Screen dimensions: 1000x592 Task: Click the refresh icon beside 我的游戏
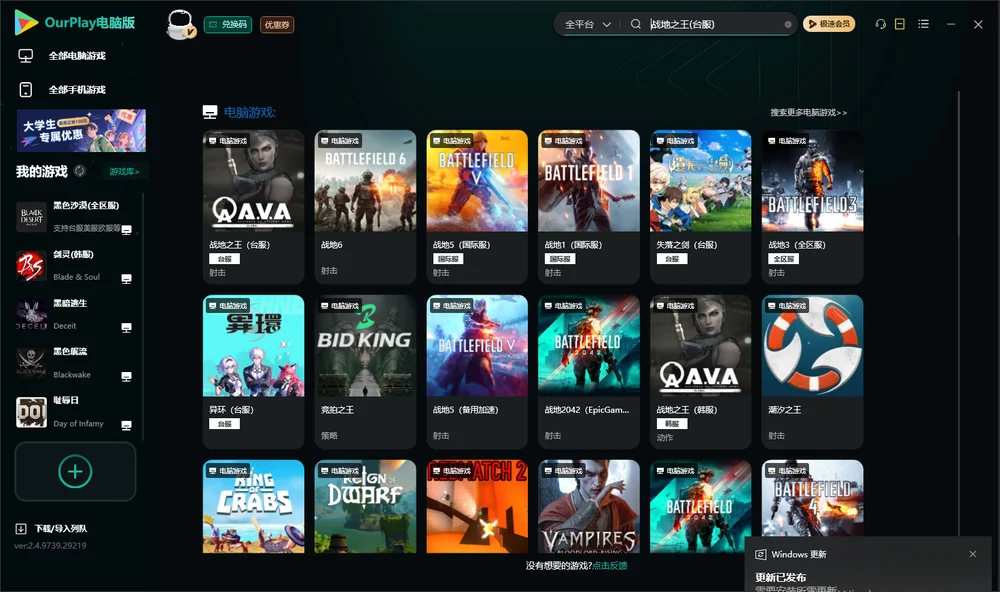point(80,171)
